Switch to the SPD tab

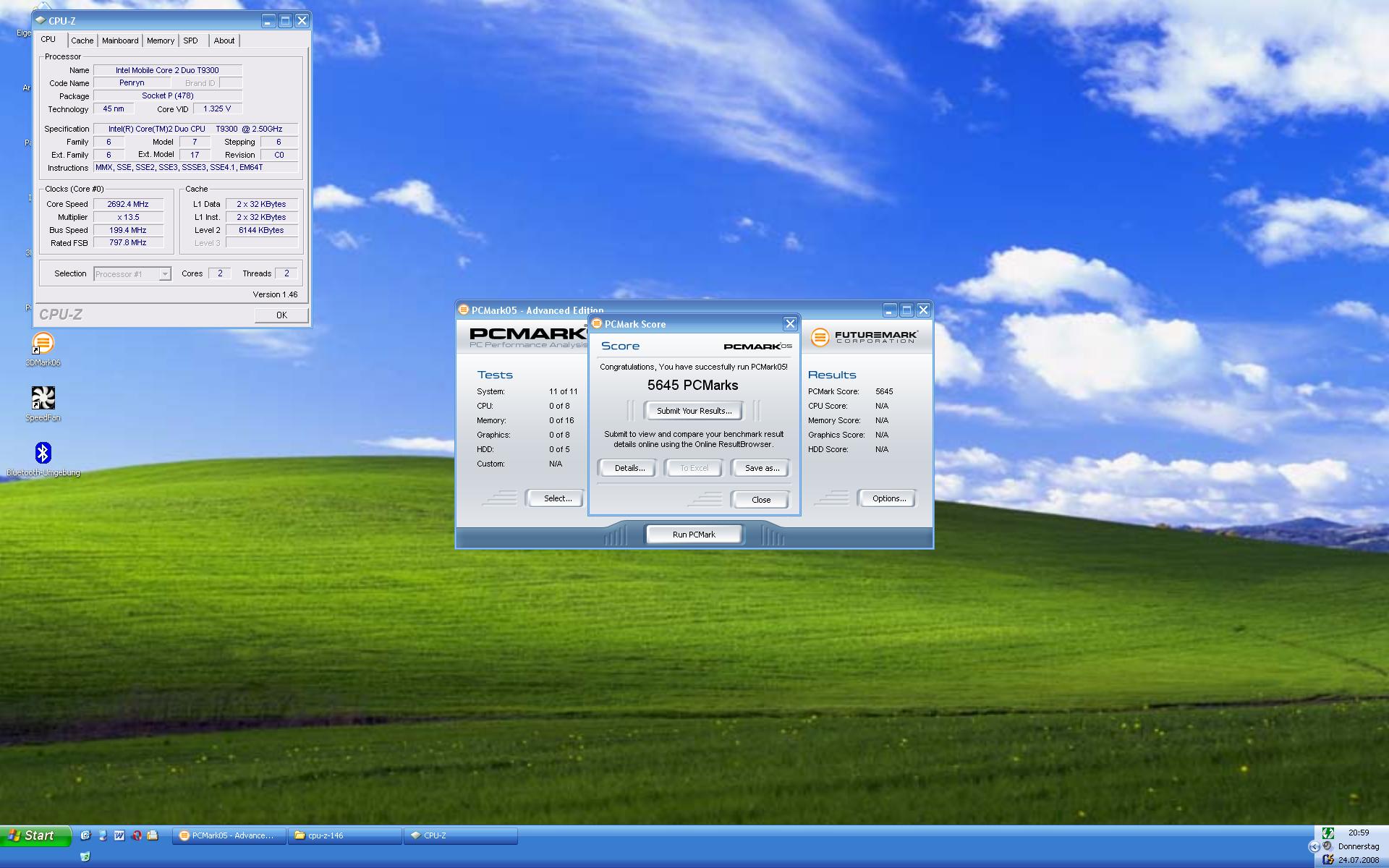pyautogui.click(x=190, y=41)
